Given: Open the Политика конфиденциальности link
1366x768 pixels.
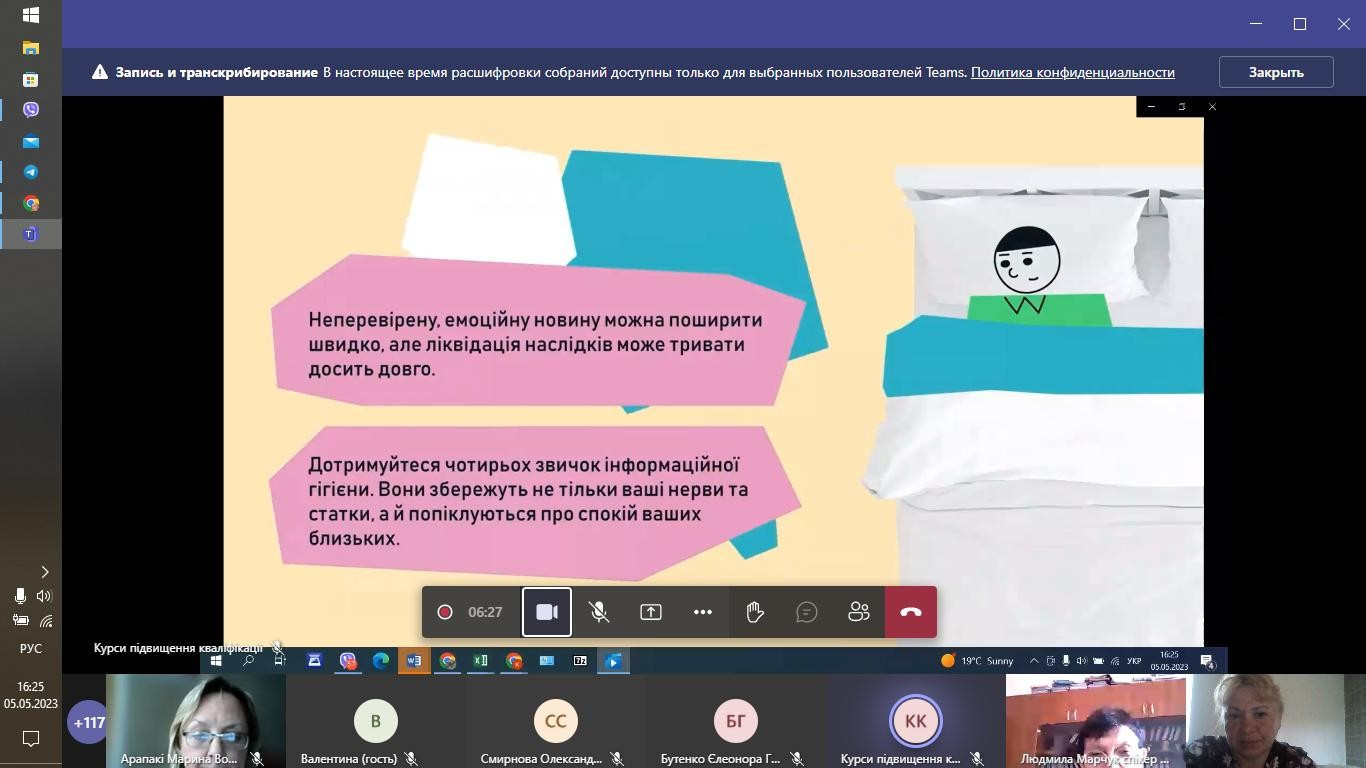Looking at the screenshot, I should (x=1072, y=72).
